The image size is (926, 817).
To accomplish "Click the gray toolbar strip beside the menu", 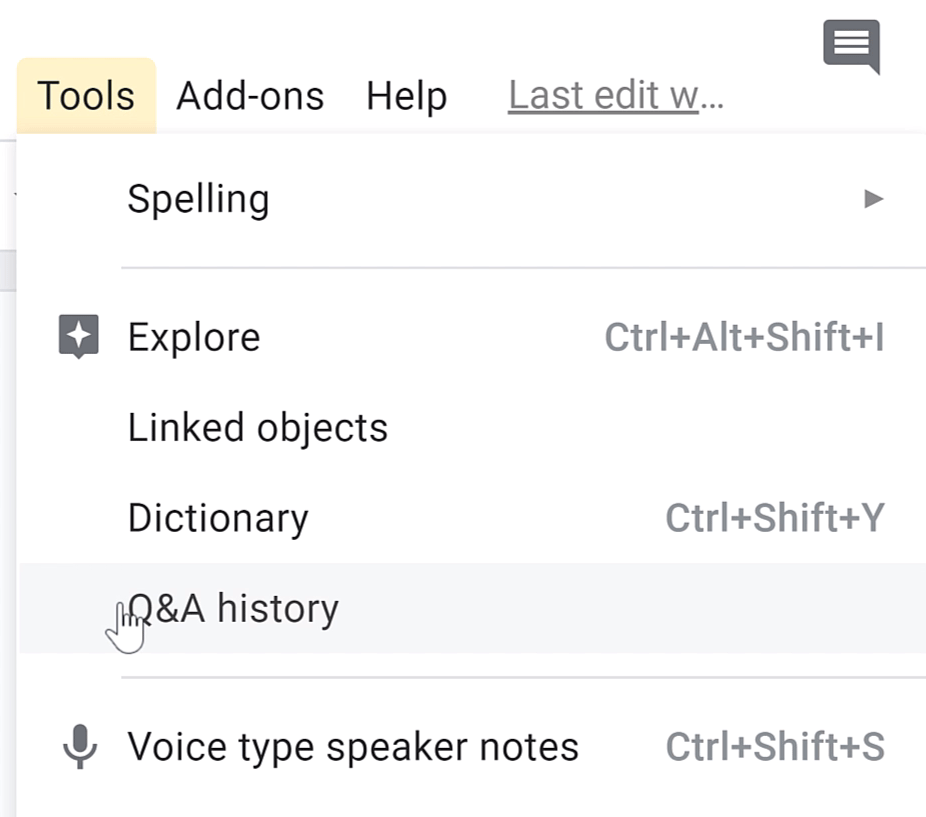I will [x=8, y=270].
